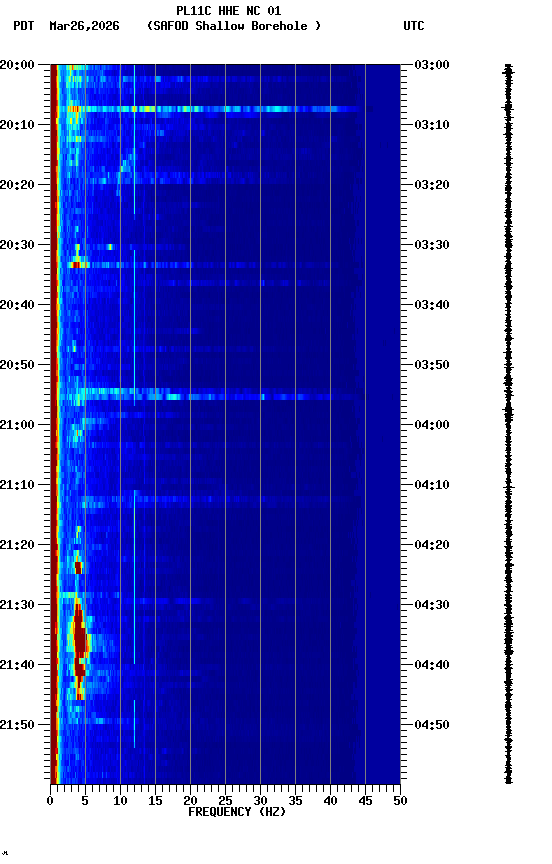Click the 45 Hz frequency tick label
552x864 pixels.
click(365, 801)
